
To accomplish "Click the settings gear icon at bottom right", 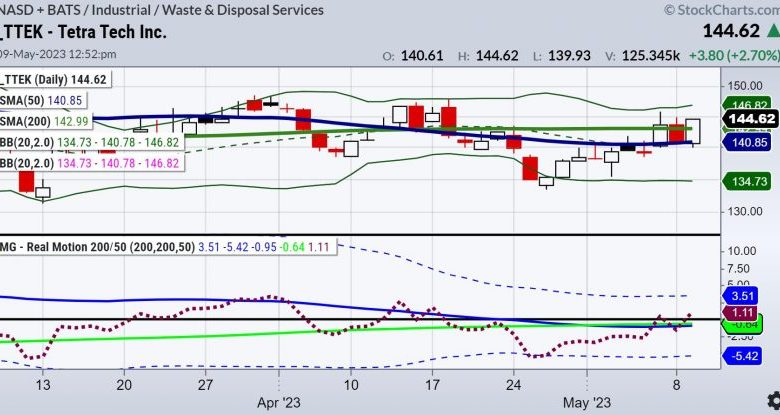I will (774, 401).
